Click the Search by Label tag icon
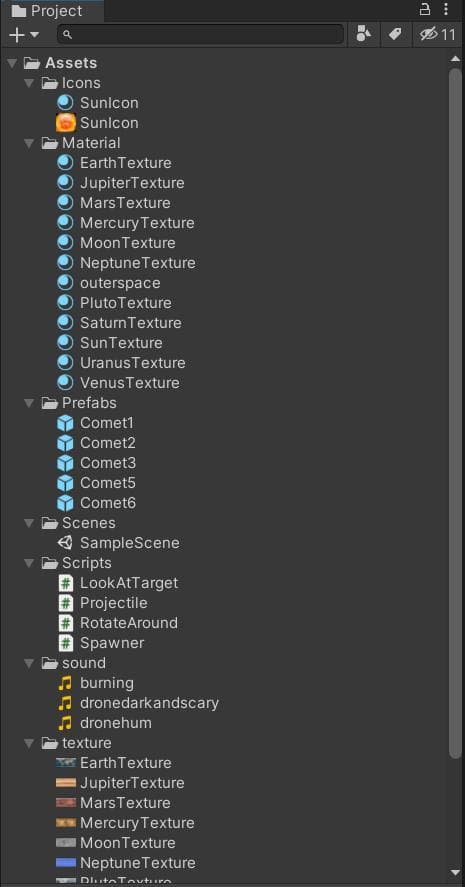The height and width of the screenshot is (887, 465). pyautogui.click(x=395, y=35)
